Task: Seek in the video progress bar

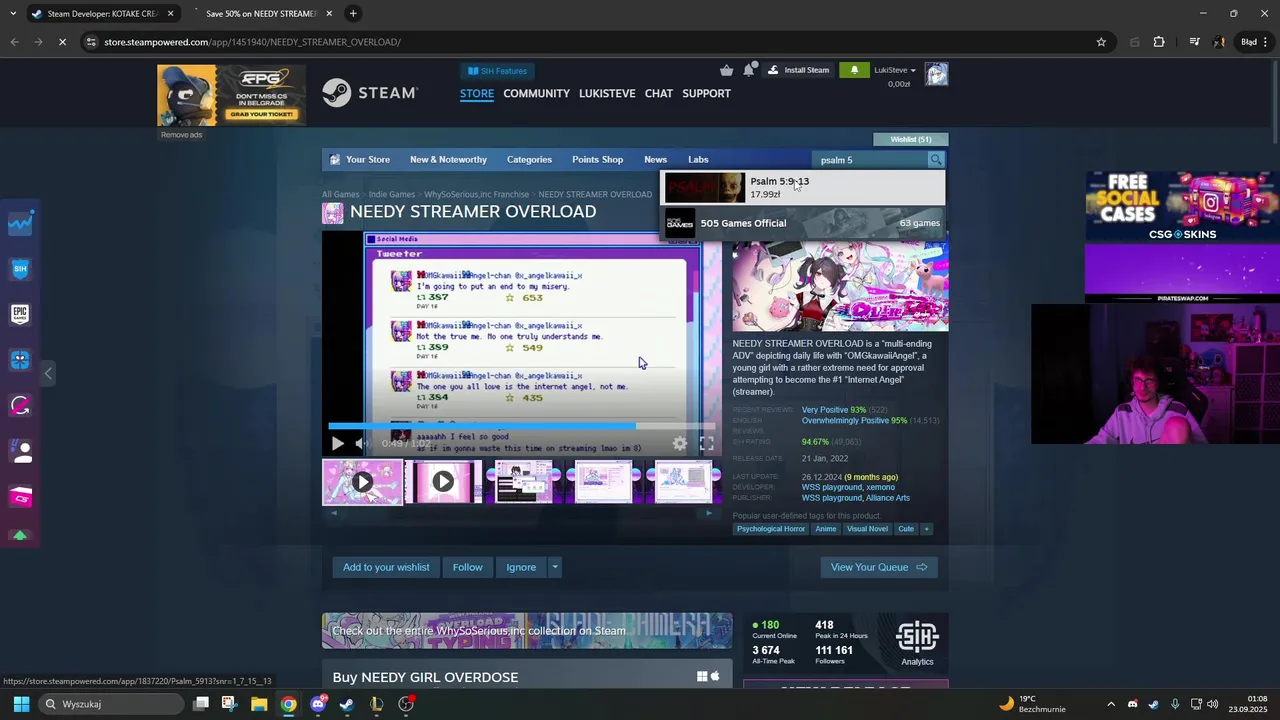Action: (x=521, y=426)
